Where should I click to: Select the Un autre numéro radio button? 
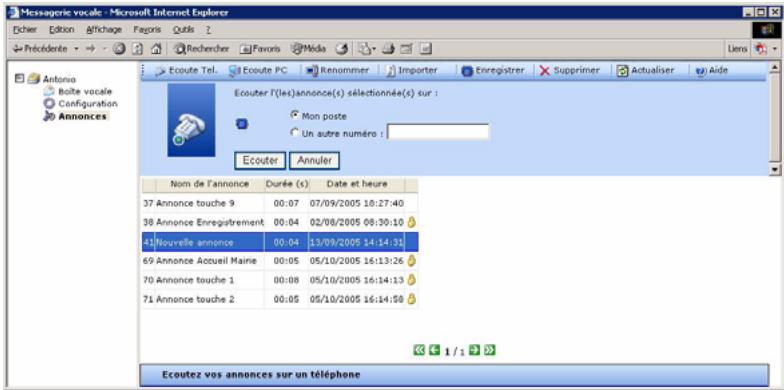(294, 133)
